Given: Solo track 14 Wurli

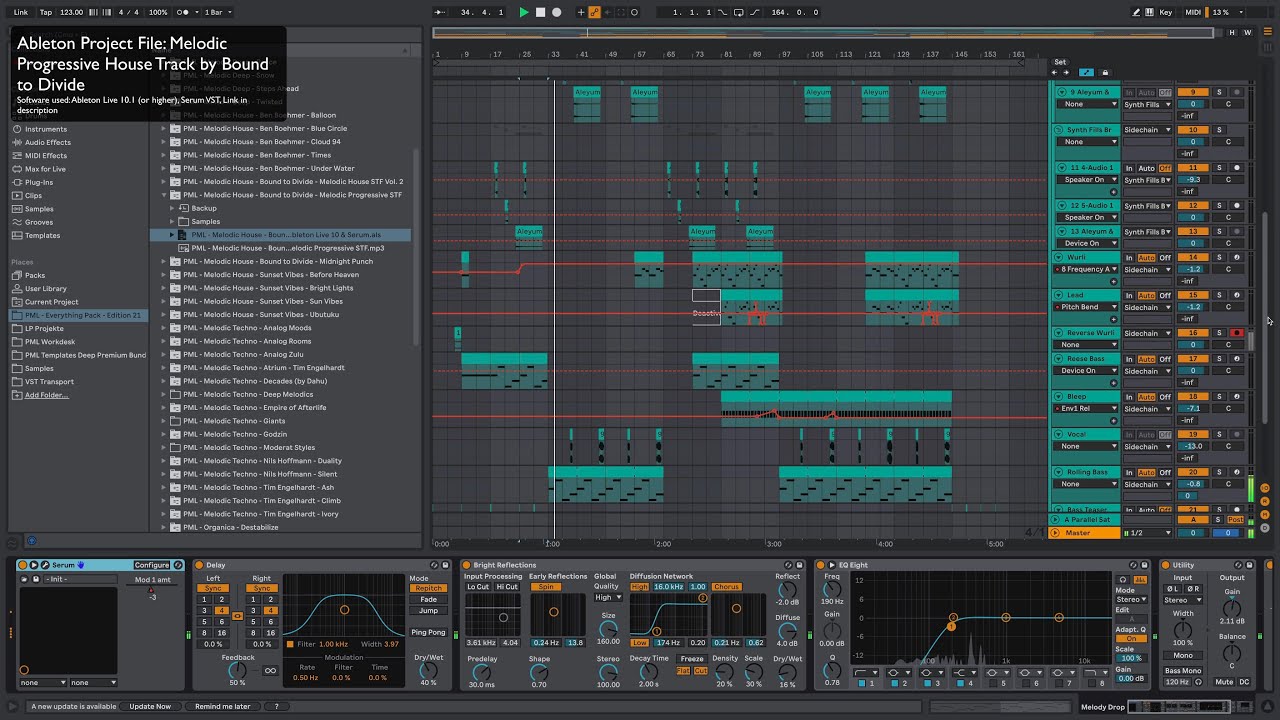Looking at the screenshot, I should 1219,257.
